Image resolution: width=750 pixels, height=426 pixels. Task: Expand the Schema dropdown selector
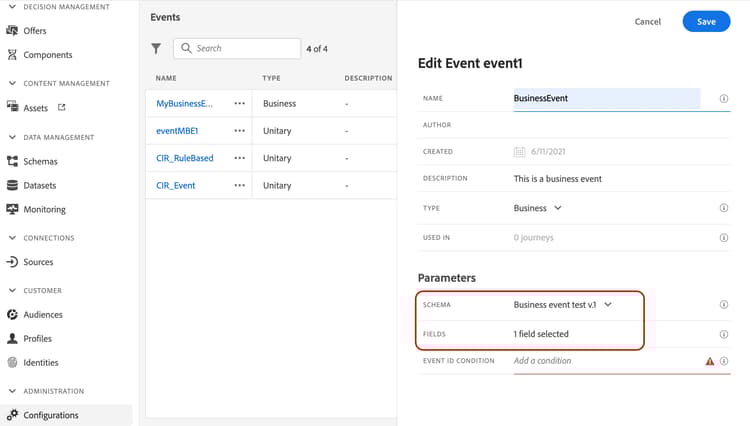pyautogui.click(x=562, y=305)
